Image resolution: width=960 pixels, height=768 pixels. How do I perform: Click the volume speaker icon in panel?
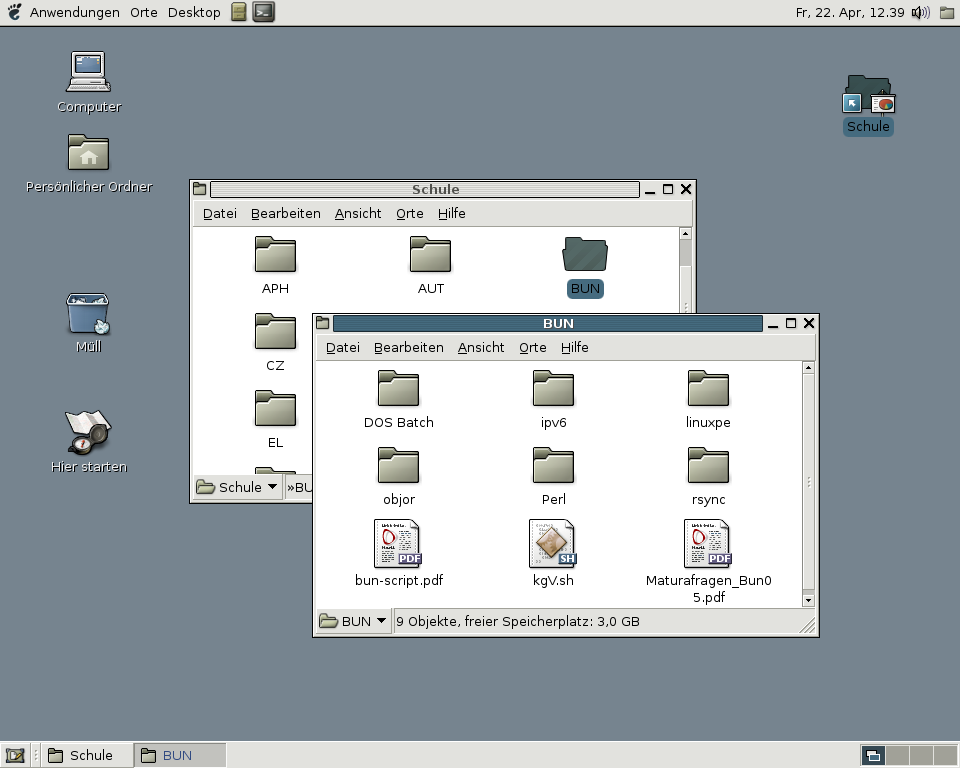pyautogui.click(x=920, y=13)
